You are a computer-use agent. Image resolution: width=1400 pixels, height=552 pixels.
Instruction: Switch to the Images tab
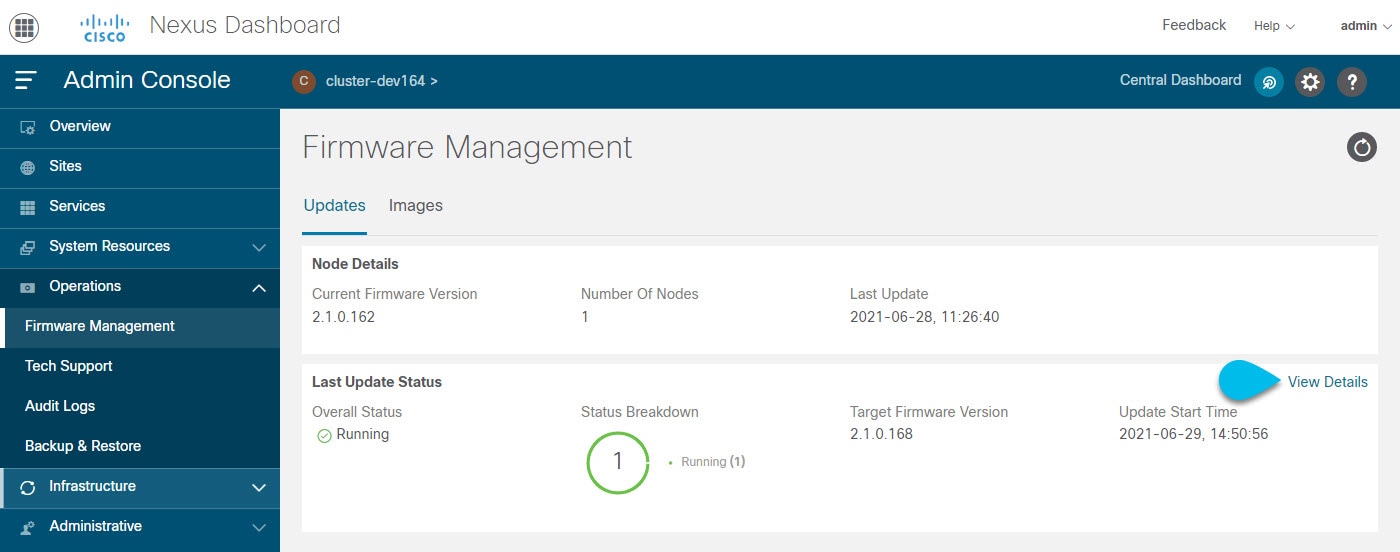coord(416,205)
